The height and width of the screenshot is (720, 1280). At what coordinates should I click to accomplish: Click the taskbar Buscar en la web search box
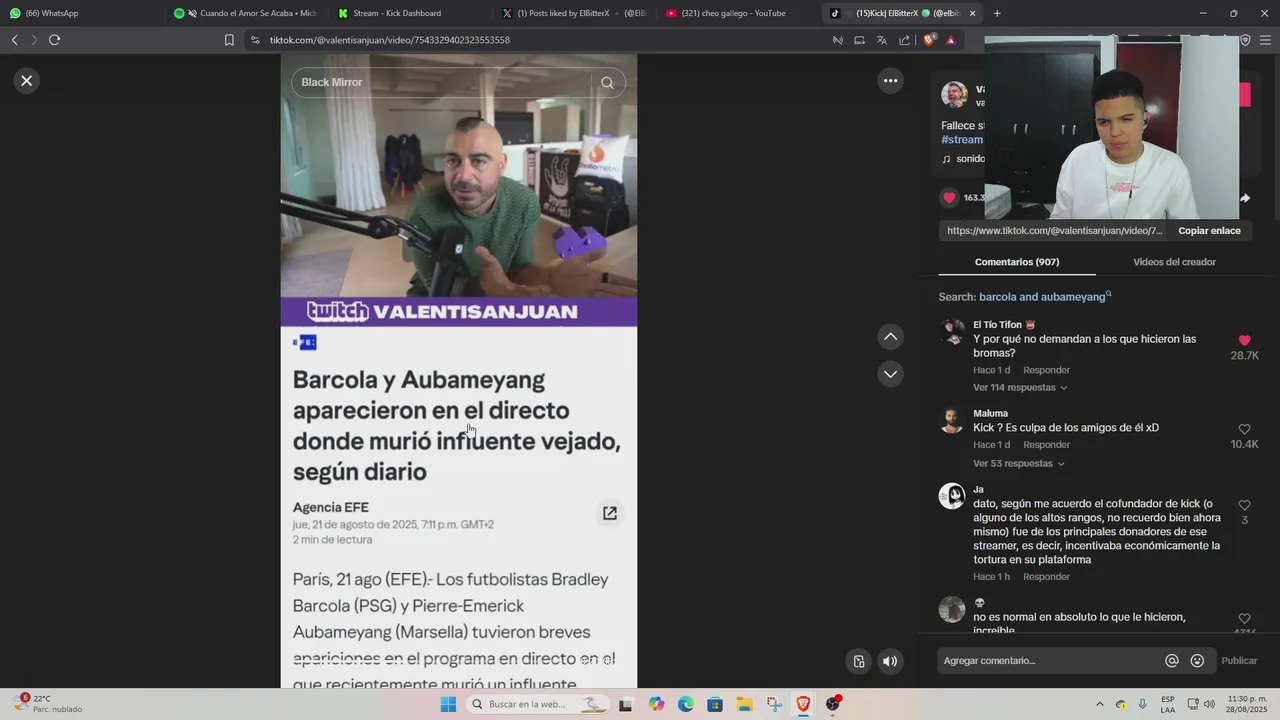539,704
